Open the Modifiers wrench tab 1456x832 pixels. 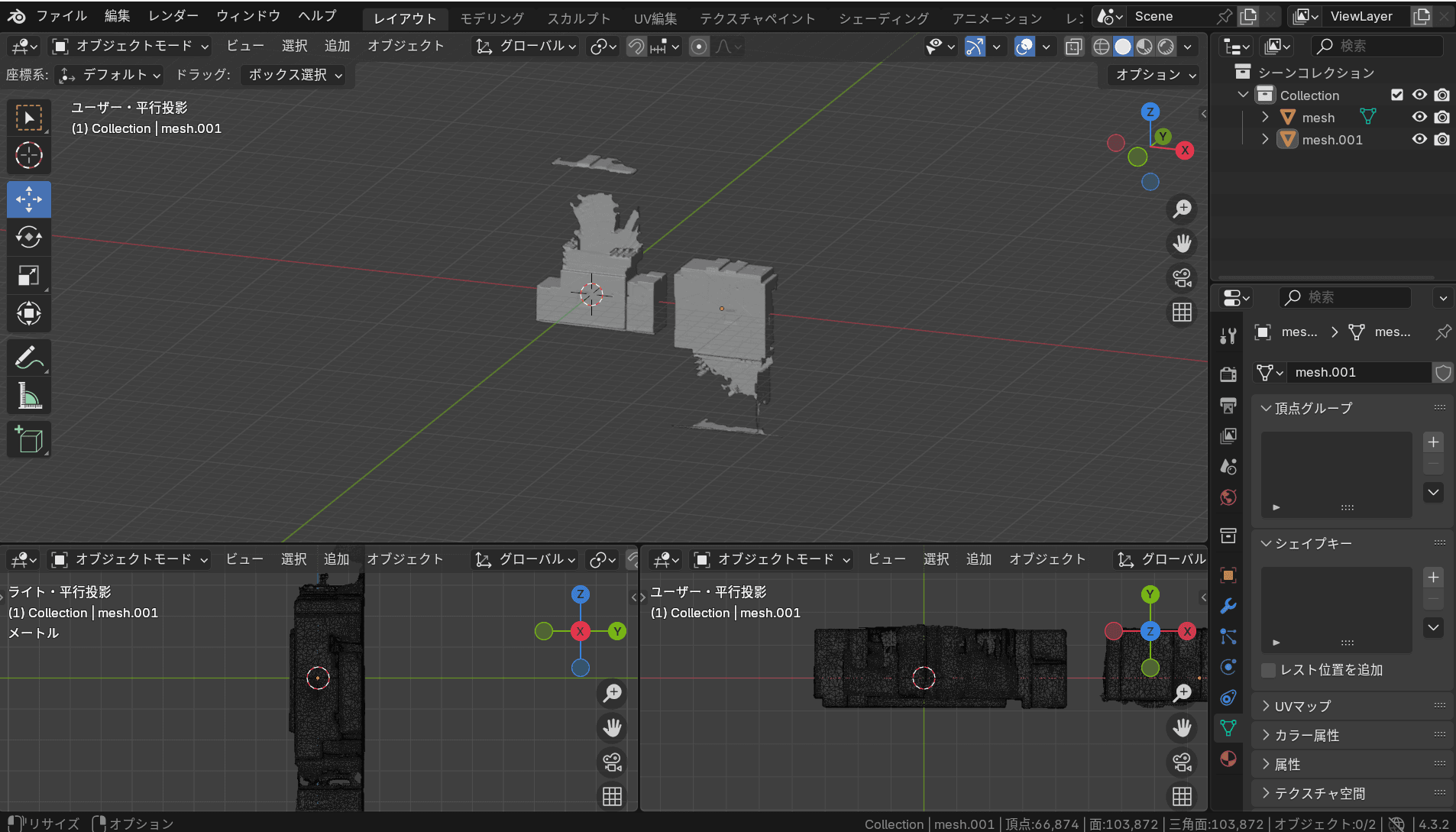(x=1228, y=606)
